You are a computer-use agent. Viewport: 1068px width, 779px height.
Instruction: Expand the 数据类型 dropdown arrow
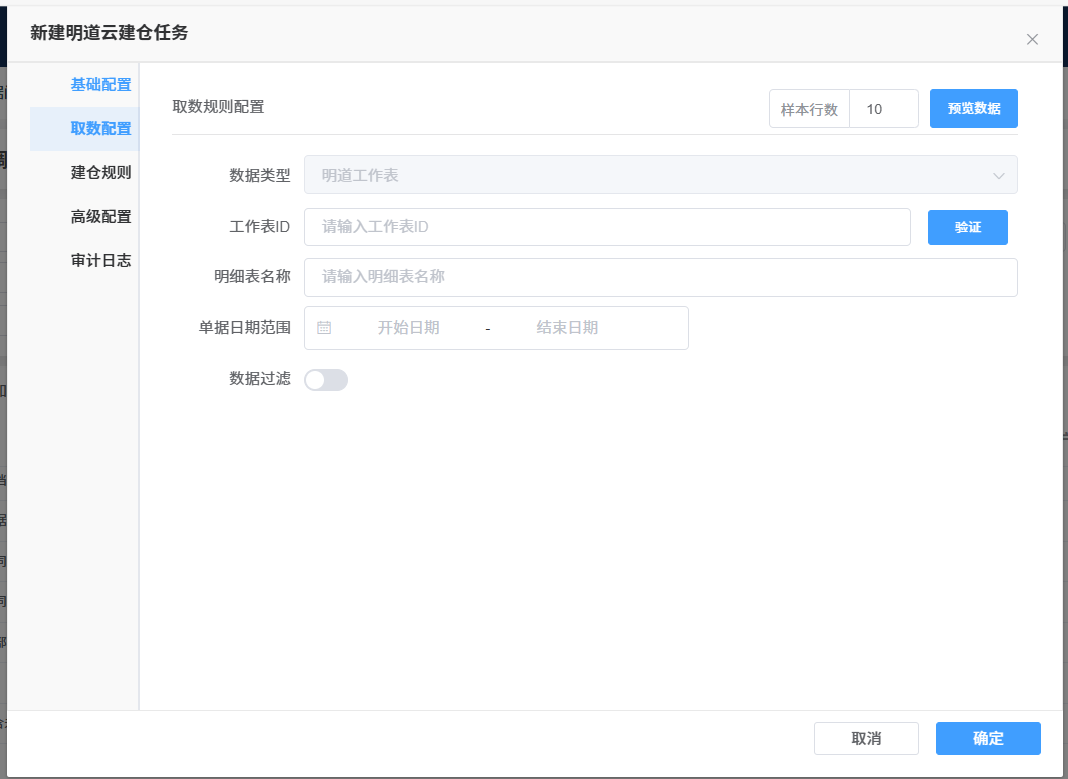pyautogui.click(x=998, y=176)
